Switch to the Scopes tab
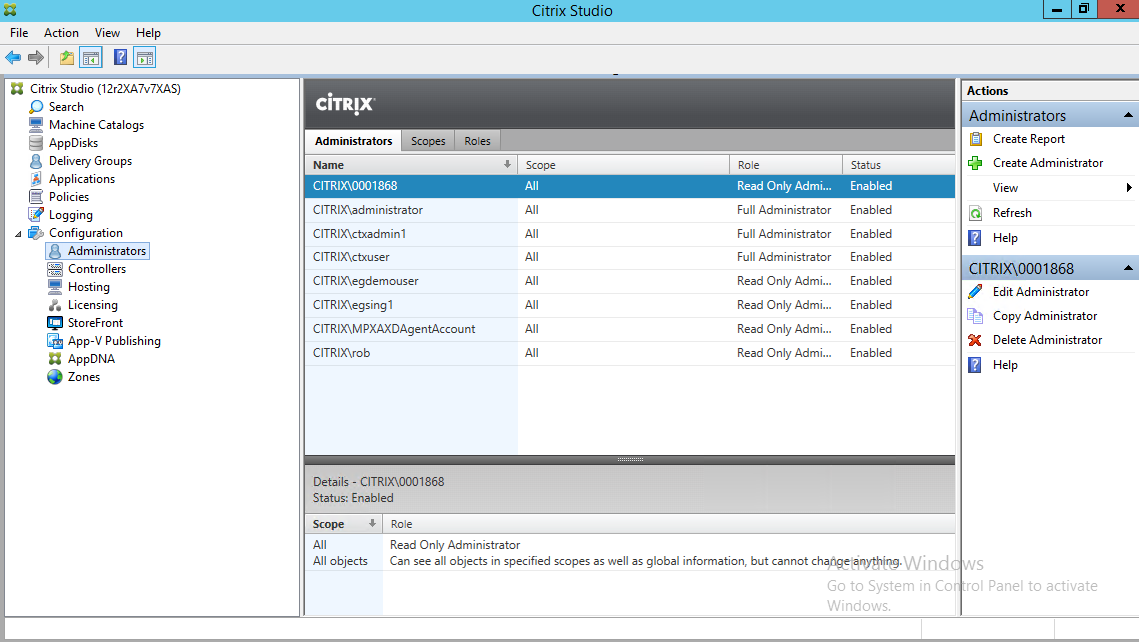The width and height of the screenshot is (1139, 642). [428, 141]
